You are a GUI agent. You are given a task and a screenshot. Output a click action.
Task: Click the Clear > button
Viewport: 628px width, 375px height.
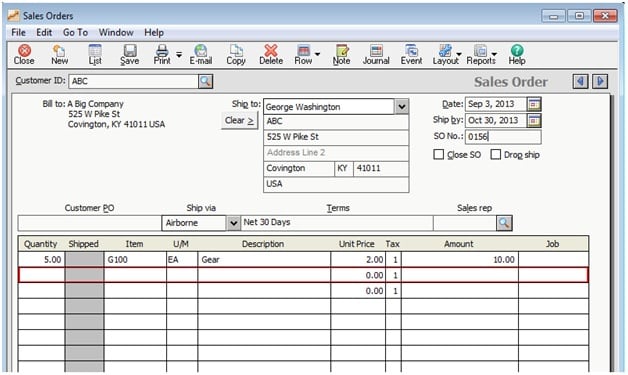pyautogui.click(x=240, y=120)
